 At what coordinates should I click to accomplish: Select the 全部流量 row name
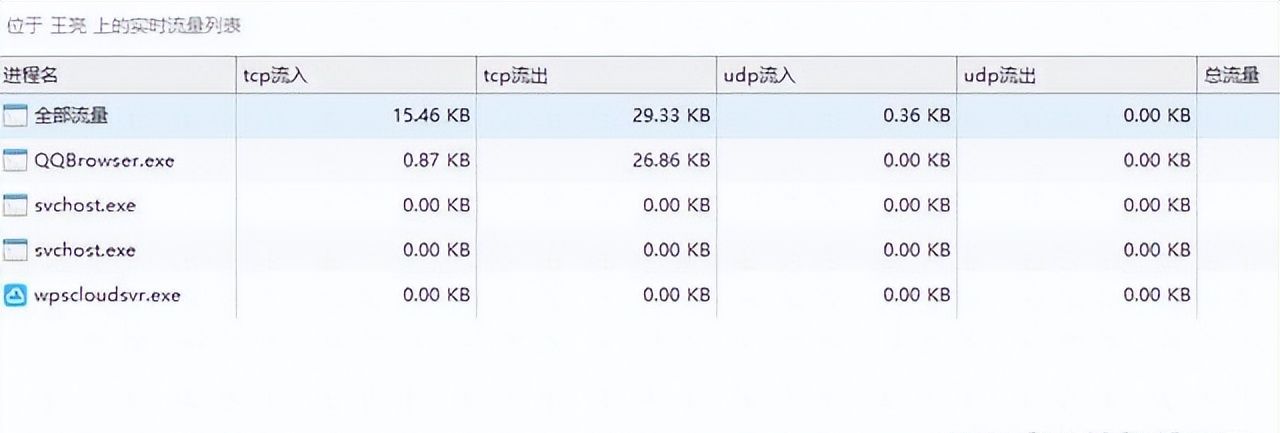[72, 115]
